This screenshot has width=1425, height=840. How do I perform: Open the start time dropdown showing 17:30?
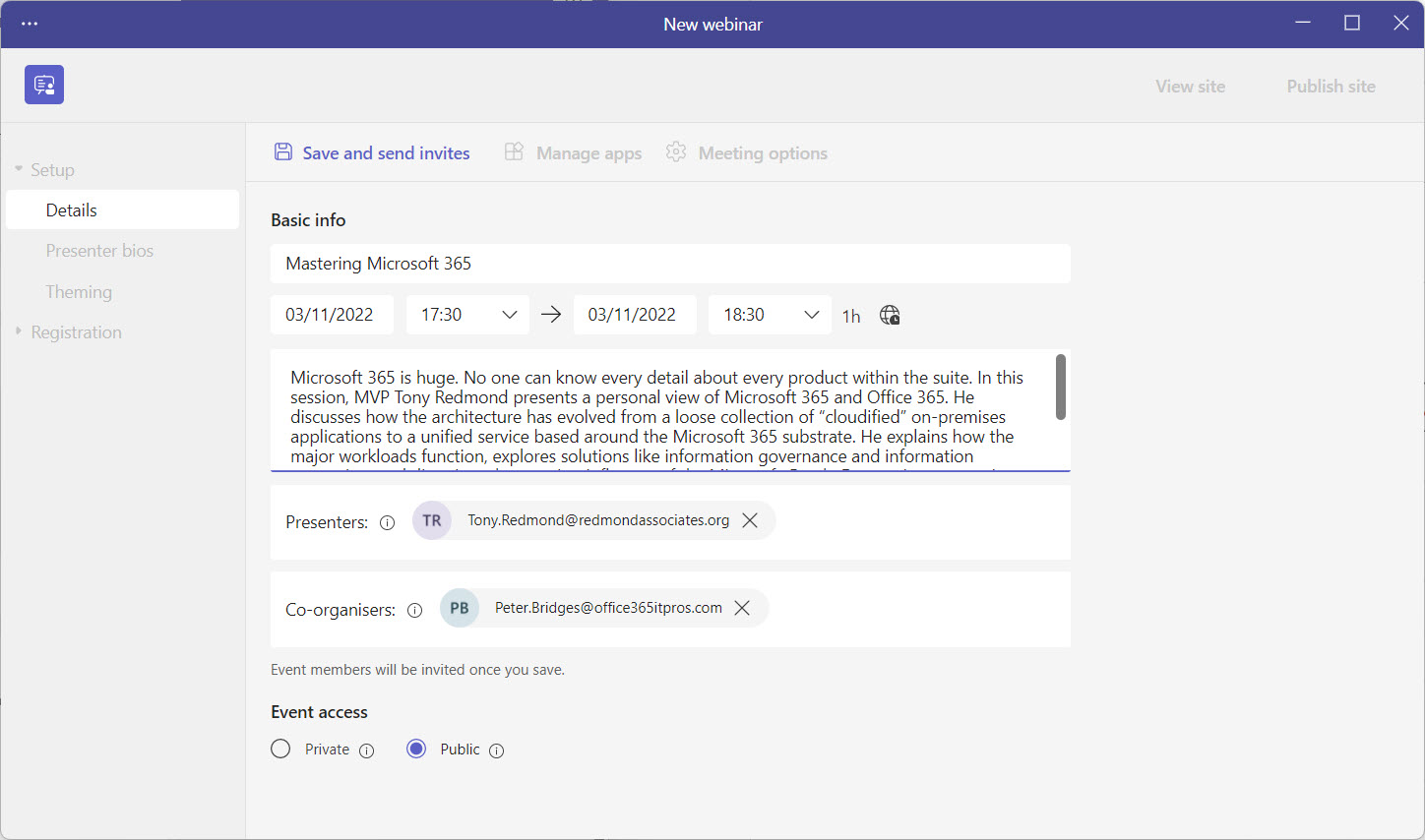[510, 314]
